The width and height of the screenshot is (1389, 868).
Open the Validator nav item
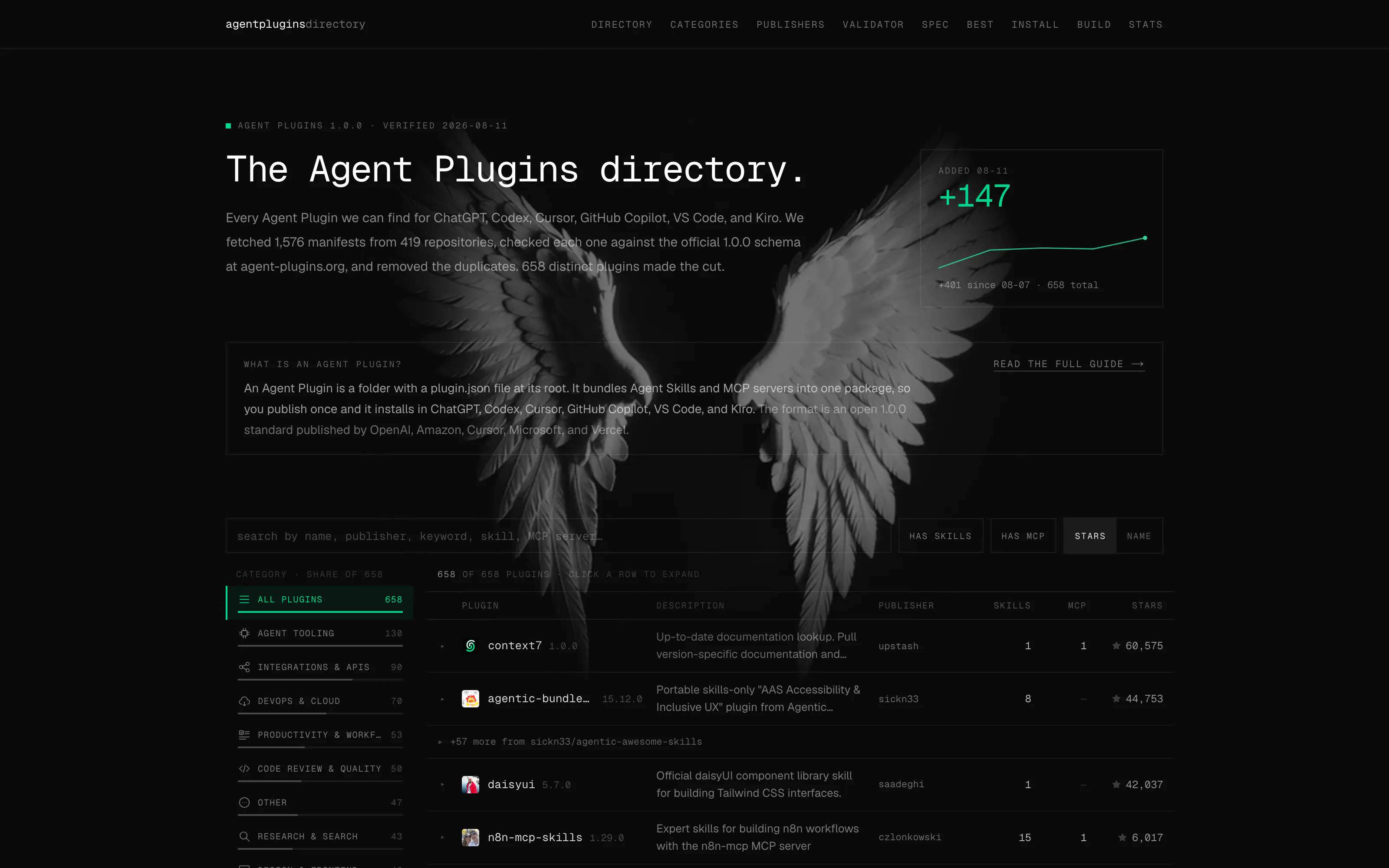[x=873, y=25]
